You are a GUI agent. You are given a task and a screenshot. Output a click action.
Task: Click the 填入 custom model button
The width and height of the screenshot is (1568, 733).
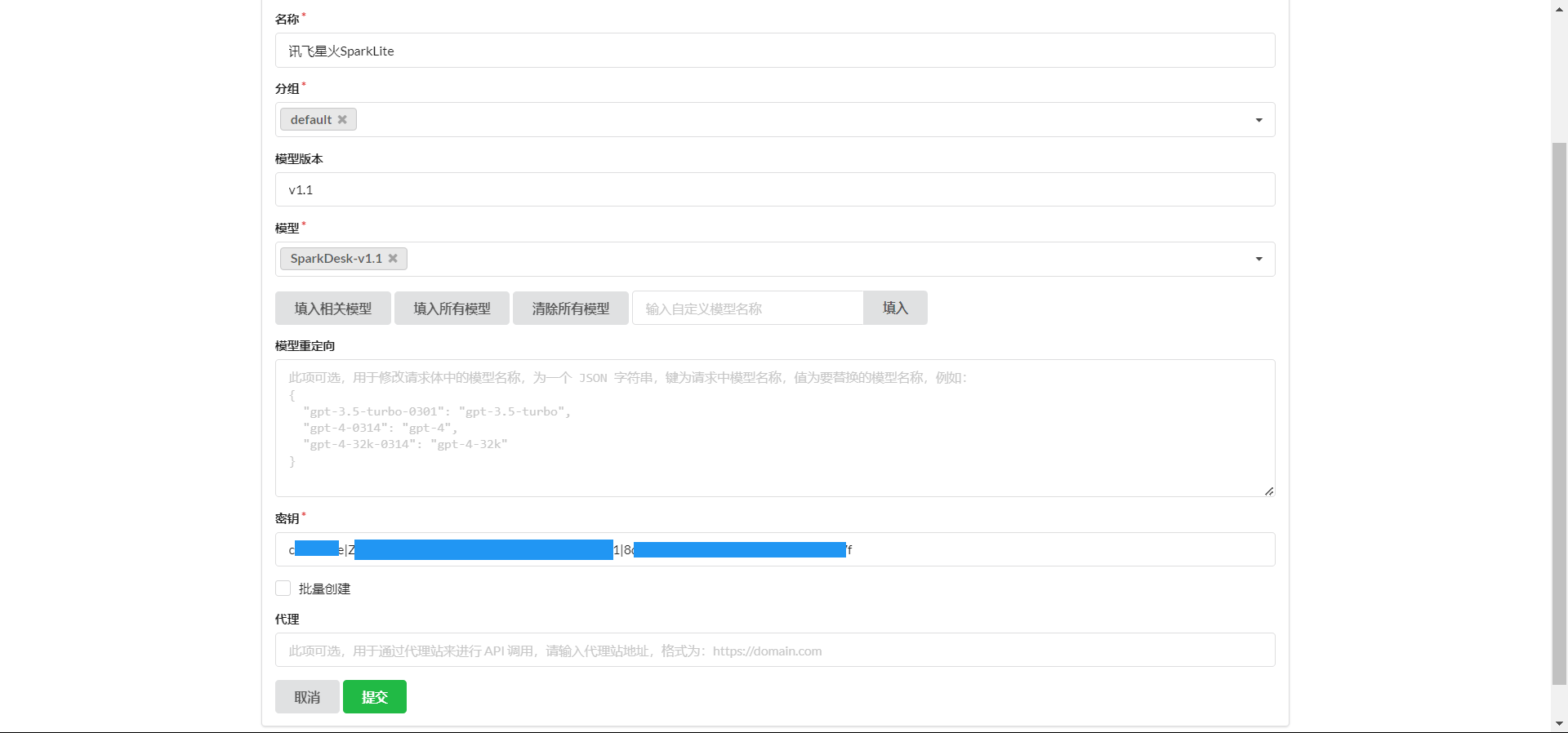point(895,309)
